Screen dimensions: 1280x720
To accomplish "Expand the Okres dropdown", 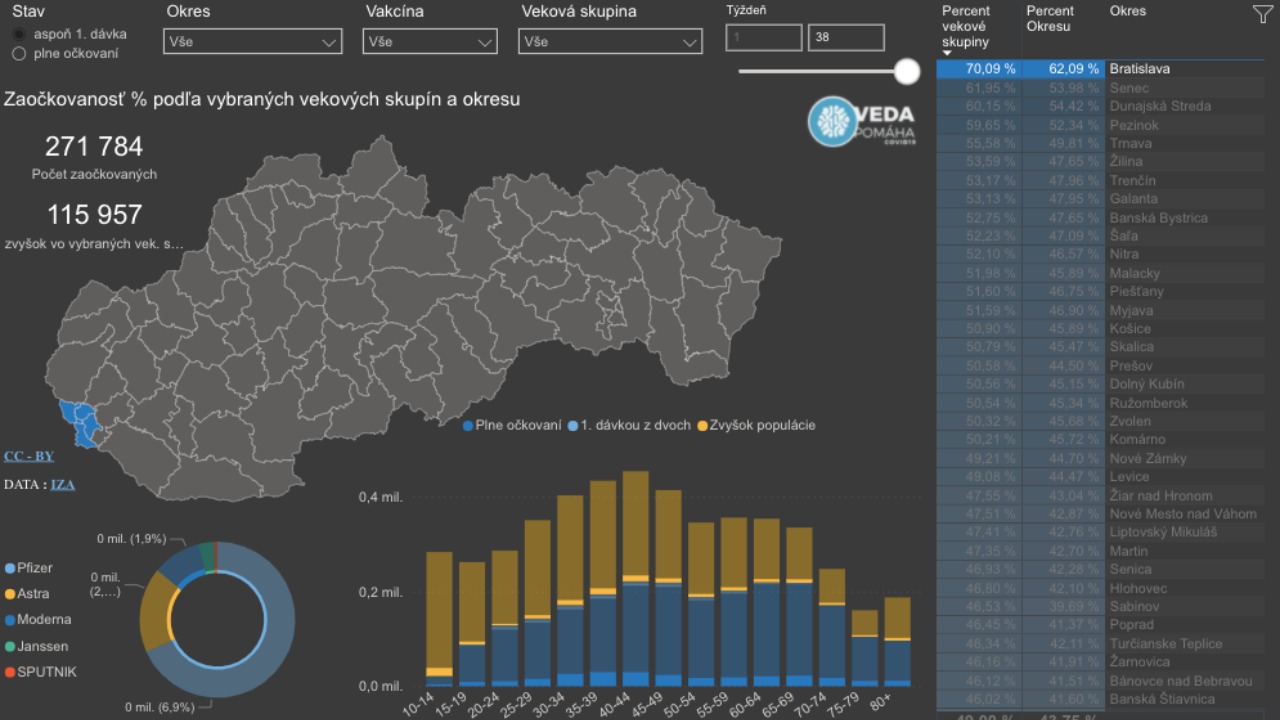I will pos(252,42).
